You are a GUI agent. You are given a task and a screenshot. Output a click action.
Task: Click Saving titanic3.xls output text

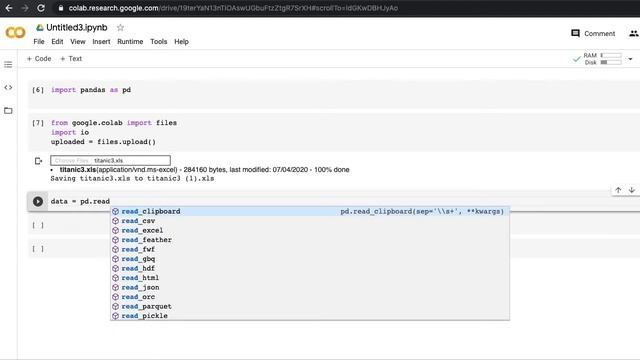point(132,178)
